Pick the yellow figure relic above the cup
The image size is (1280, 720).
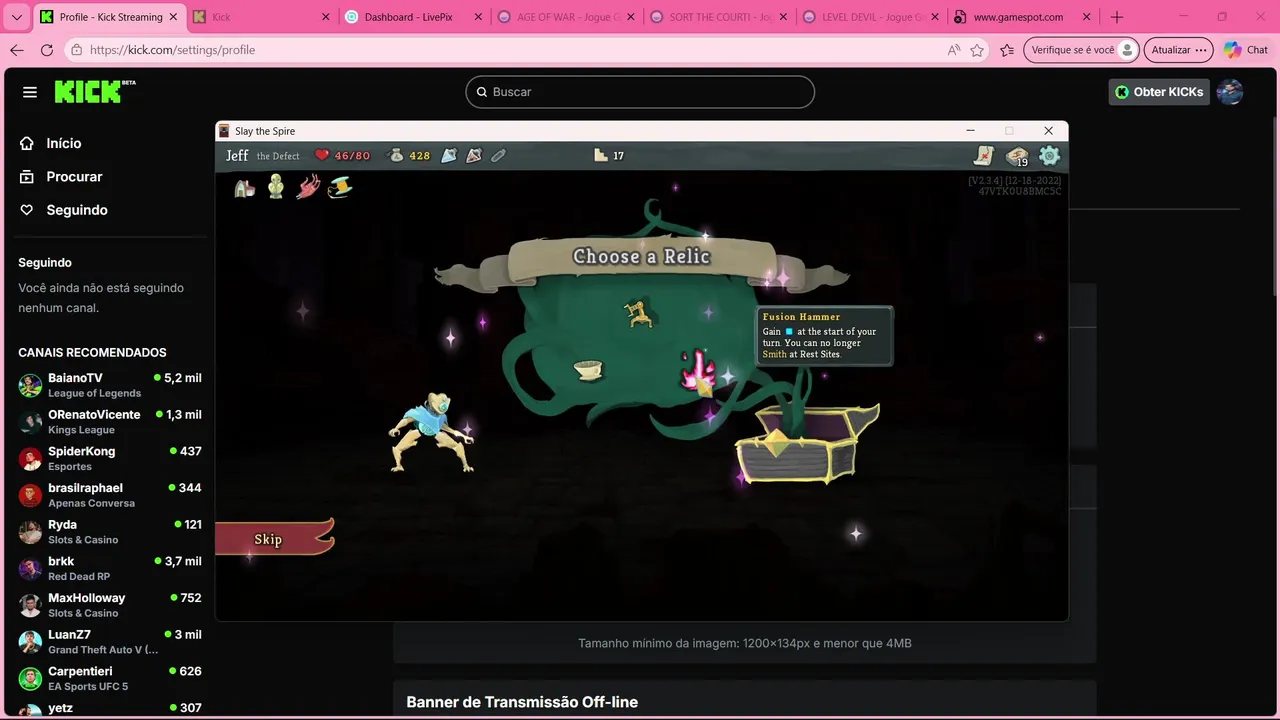[x=639, y=314]
